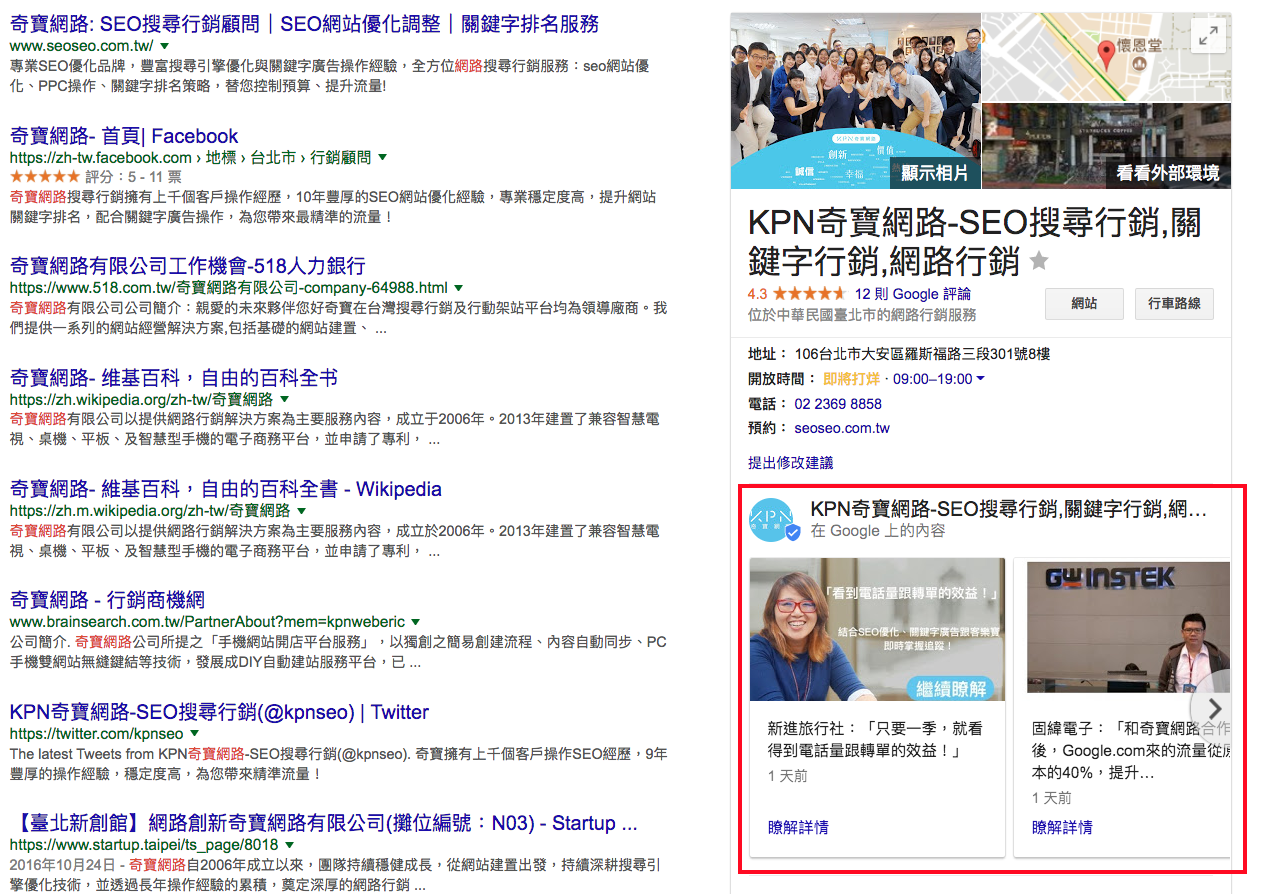
Task: Open the map thumbnail showing 懷恩堂
Action: tap(1107, 56)
